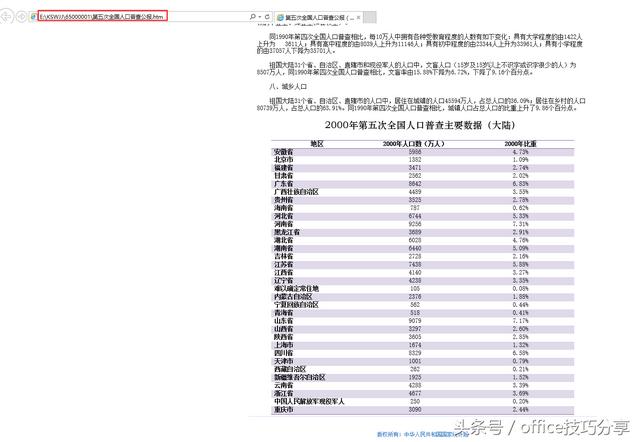Go back with the browser Back arrow

pyautogui.click(x=6, y=17)
